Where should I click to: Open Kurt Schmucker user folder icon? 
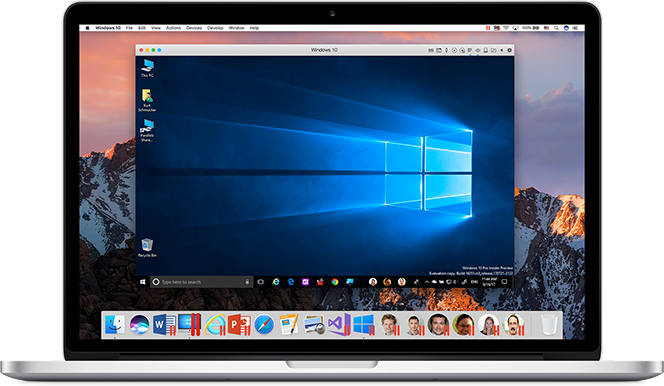point(147,100)
